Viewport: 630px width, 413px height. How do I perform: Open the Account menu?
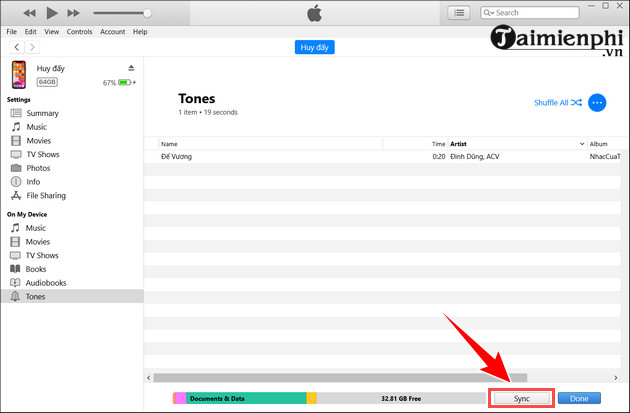click(112, 32)
